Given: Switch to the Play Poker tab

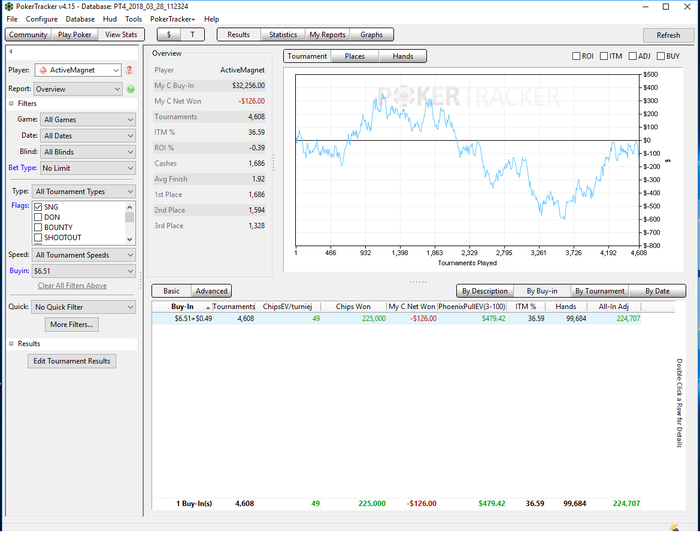Looking at the screenshot, I should [x=74, y=34].
